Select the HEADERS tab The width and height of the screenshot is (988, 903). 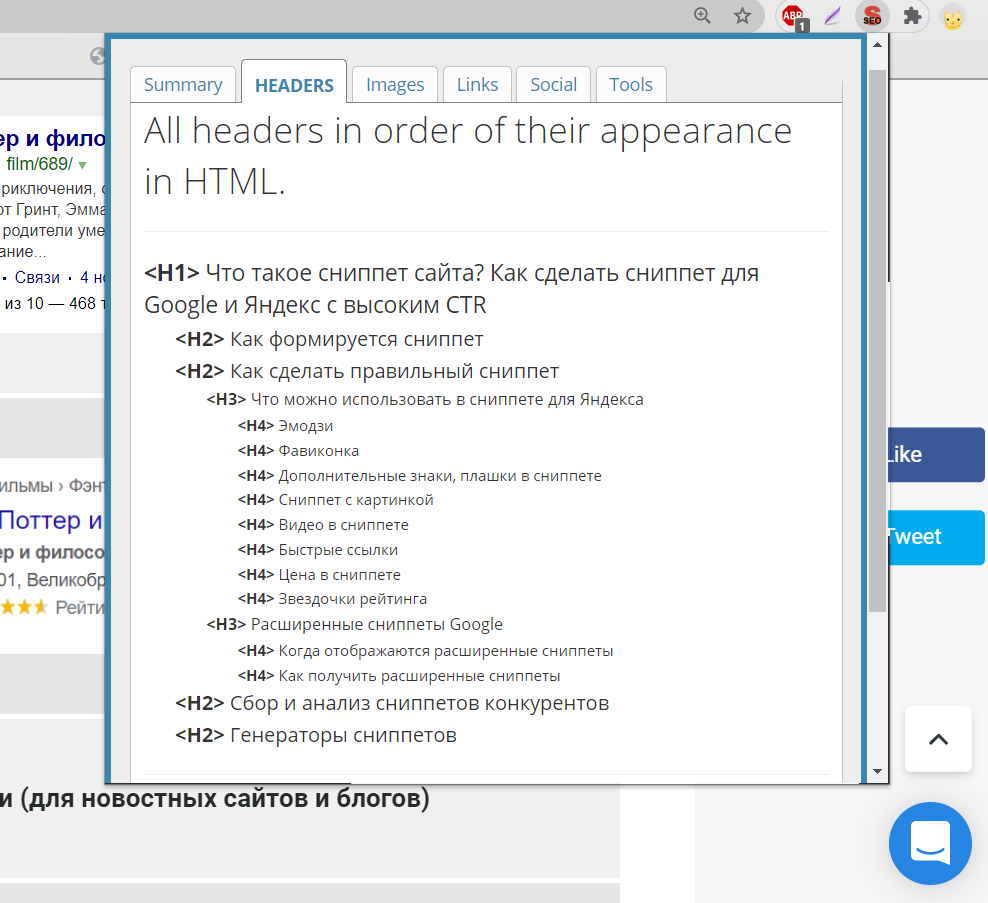(x=294, y=85)
